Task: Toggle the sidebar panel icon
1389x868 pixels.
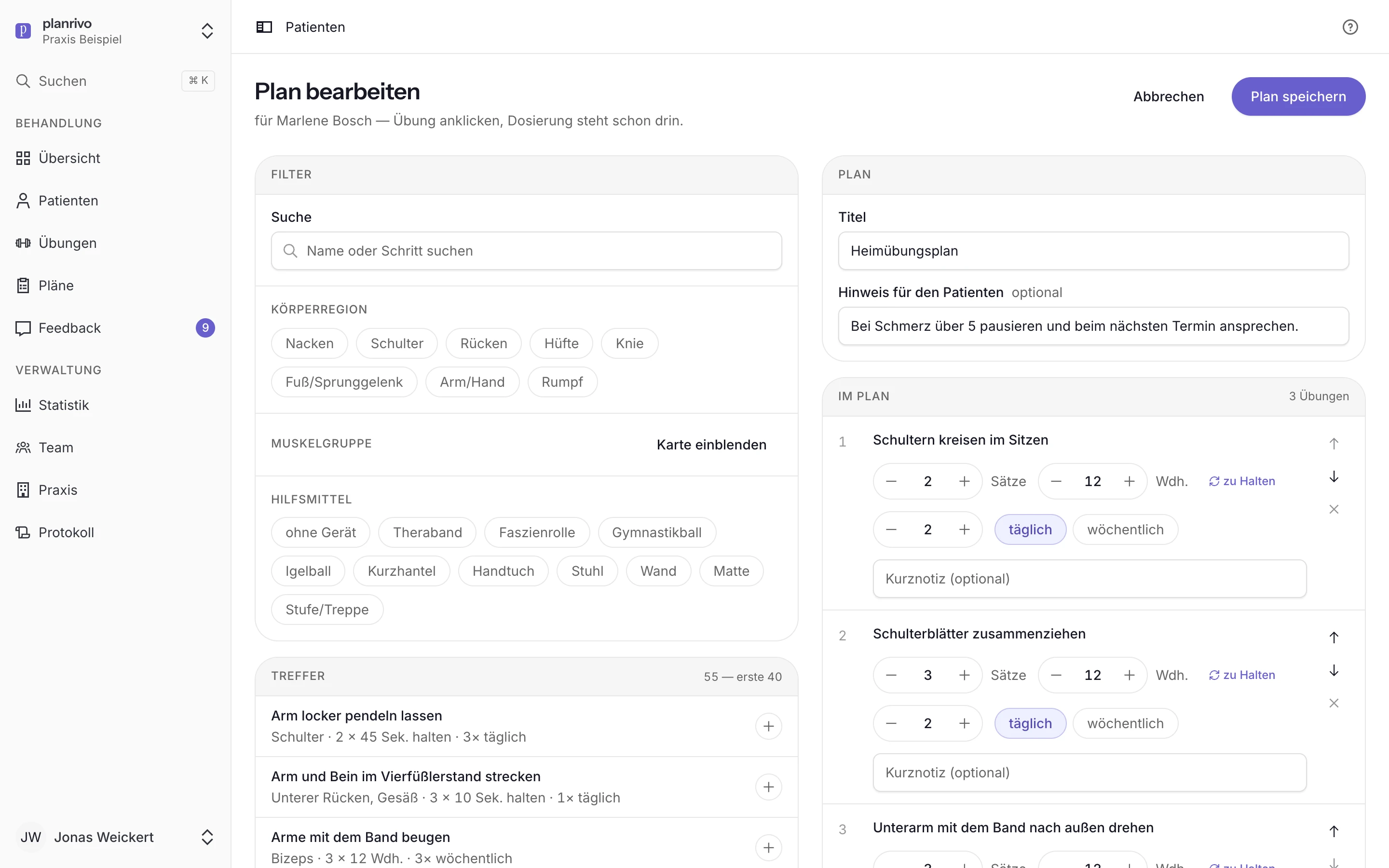Action: pyautogui.click(x=264, y=27)
